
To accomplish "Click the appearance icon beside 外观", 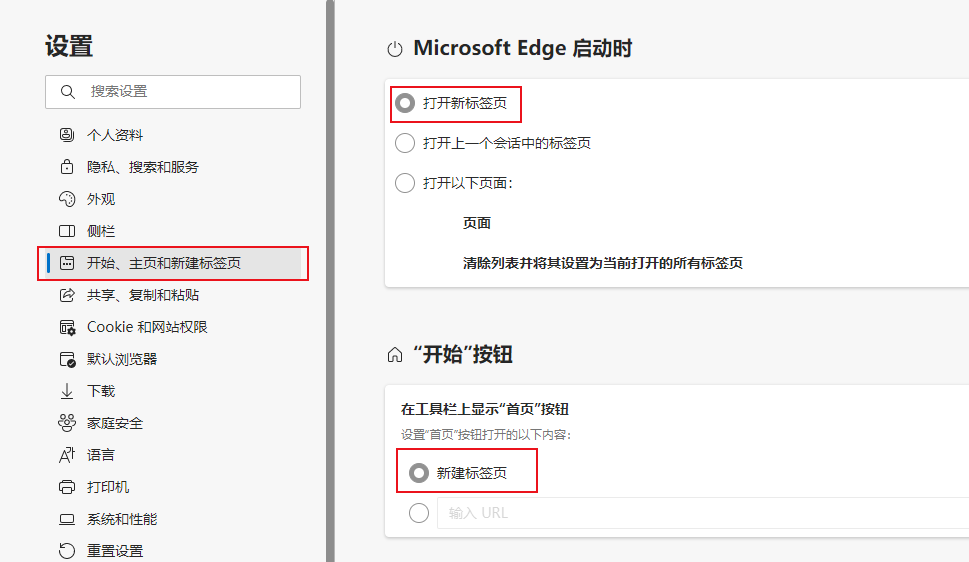I will tap(67, 199).
